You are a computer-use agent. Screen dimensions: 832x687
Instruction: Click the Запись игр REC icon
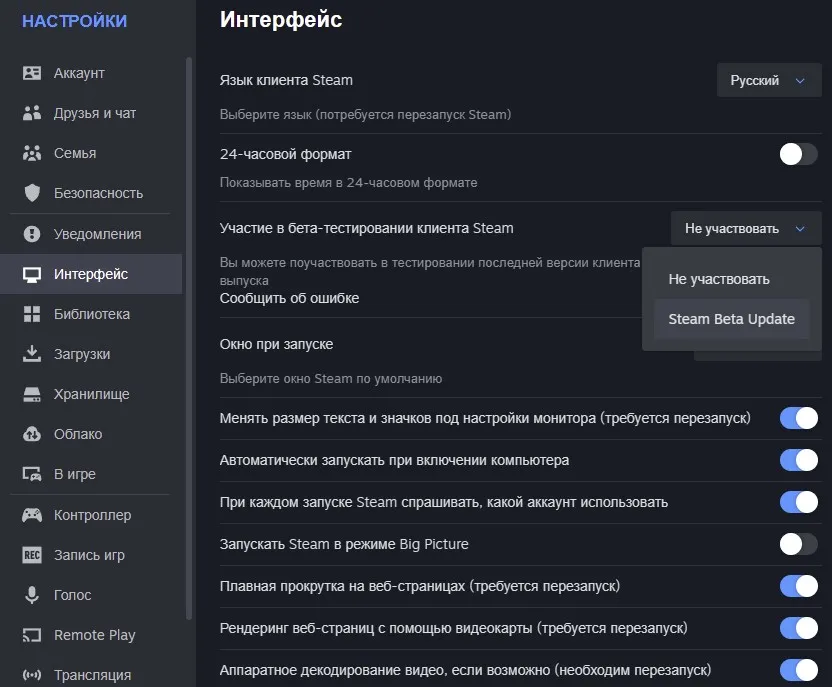(32, 555)
